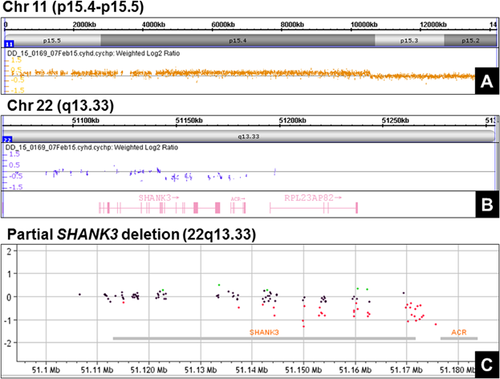Screen dimensions: 500x379
Task: Click the RPL23AP82 gene label
Action: [x=309, y=198]
